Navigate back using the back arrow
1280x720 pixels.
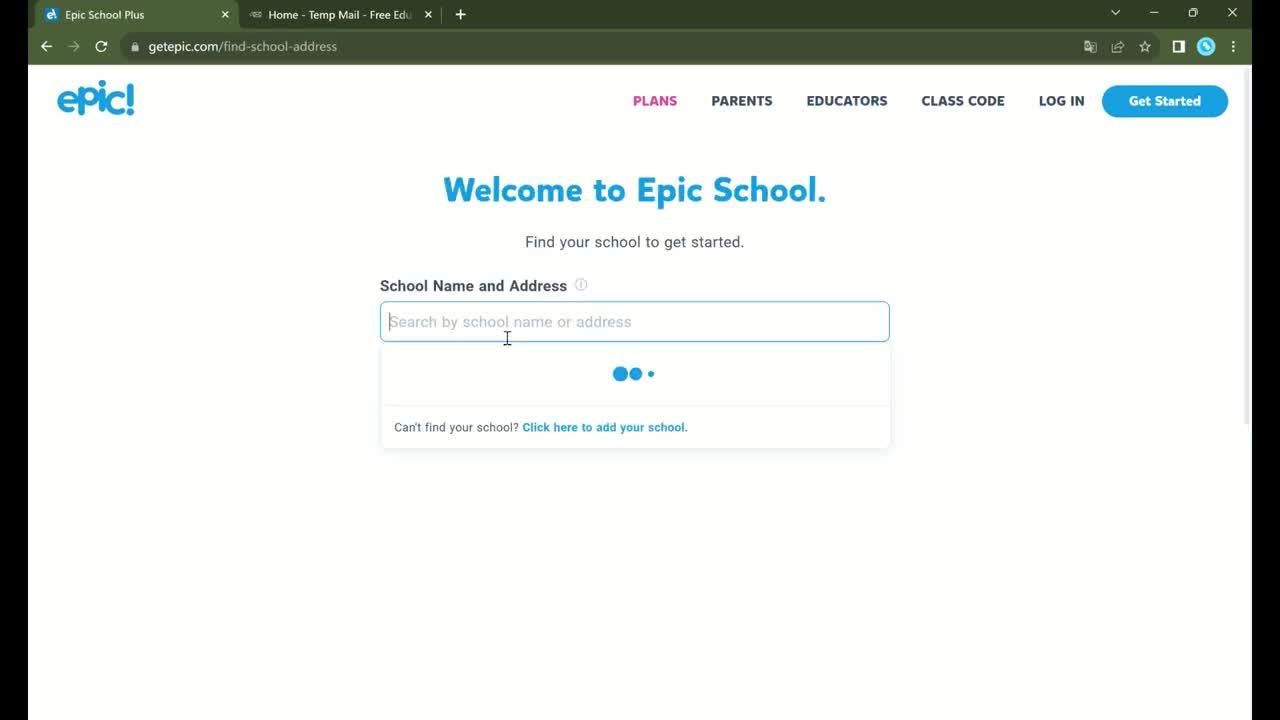(46, 46)
